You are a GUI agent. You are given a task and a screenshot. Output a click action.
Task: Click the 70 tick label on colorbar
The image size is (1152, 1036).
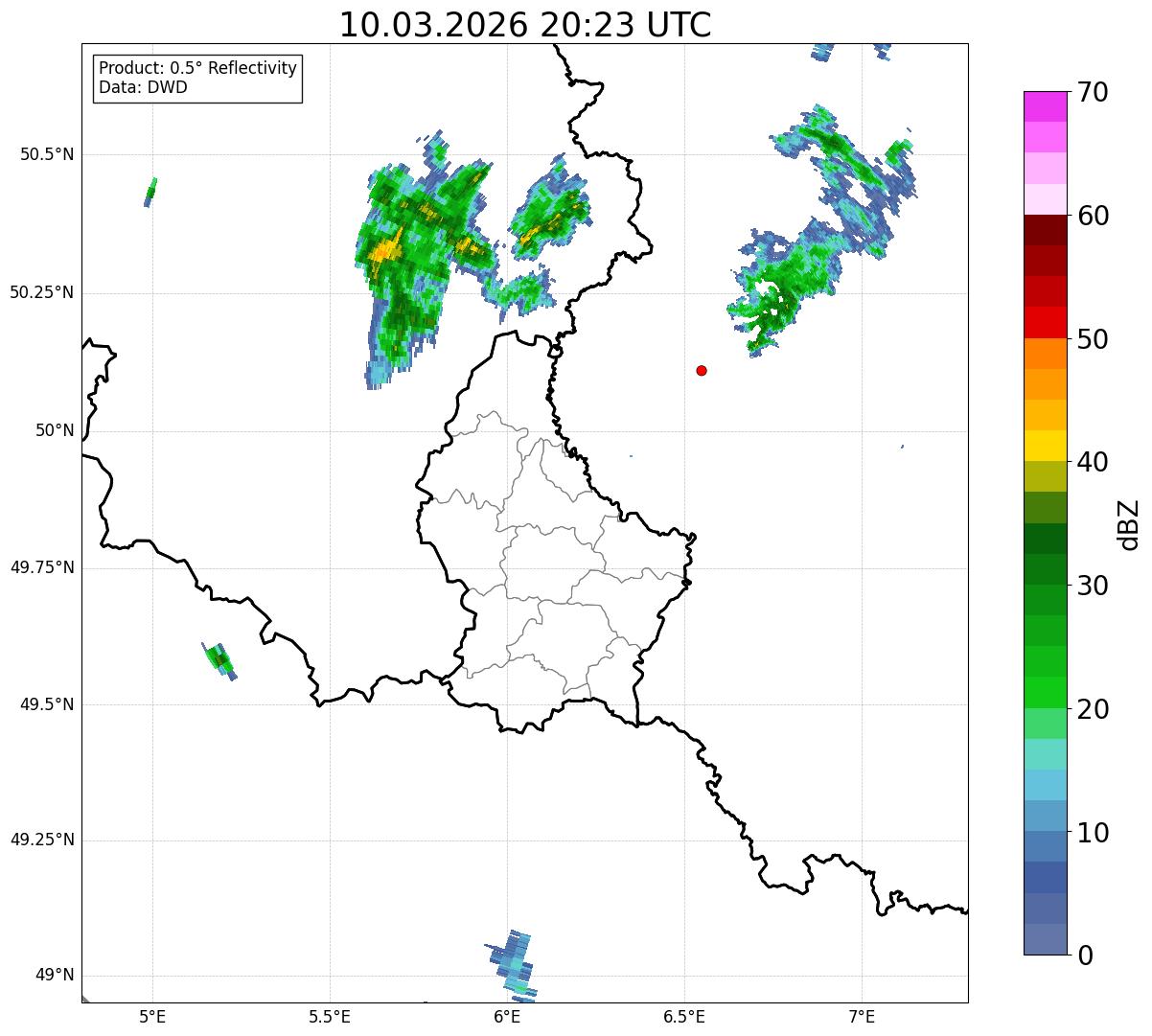(x=1093, y=92)
